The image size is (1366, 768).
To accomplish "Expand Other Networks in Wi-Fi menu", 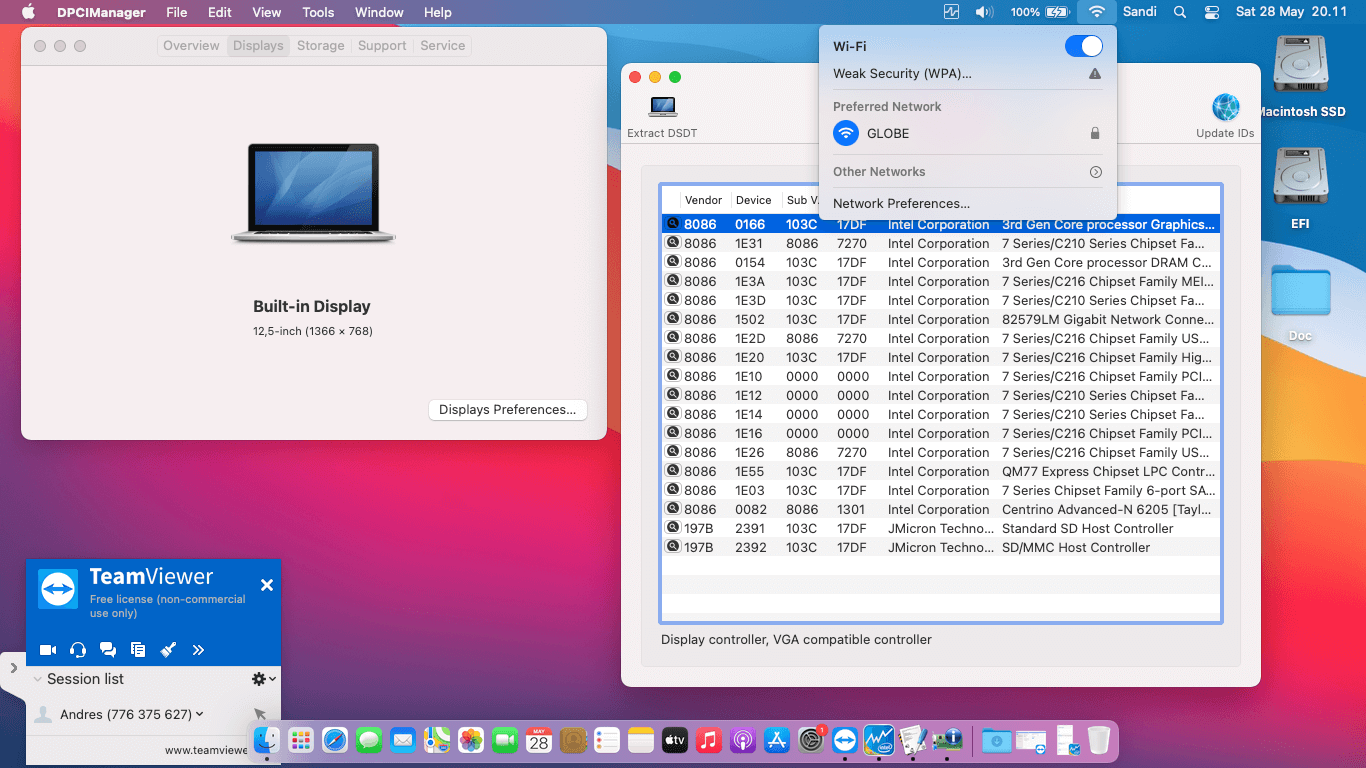I will [x=1095, y=172].
